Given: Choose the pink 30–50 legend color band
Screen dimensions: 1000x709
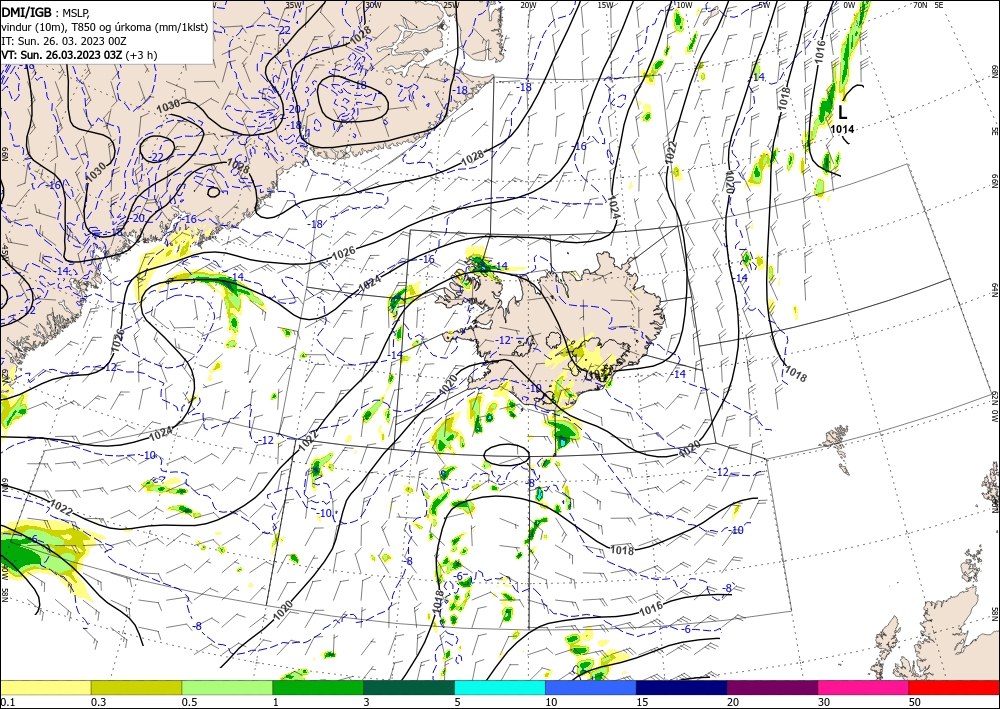Looking at the screenshot, I should pyautogui.click(x=864, y=687).
